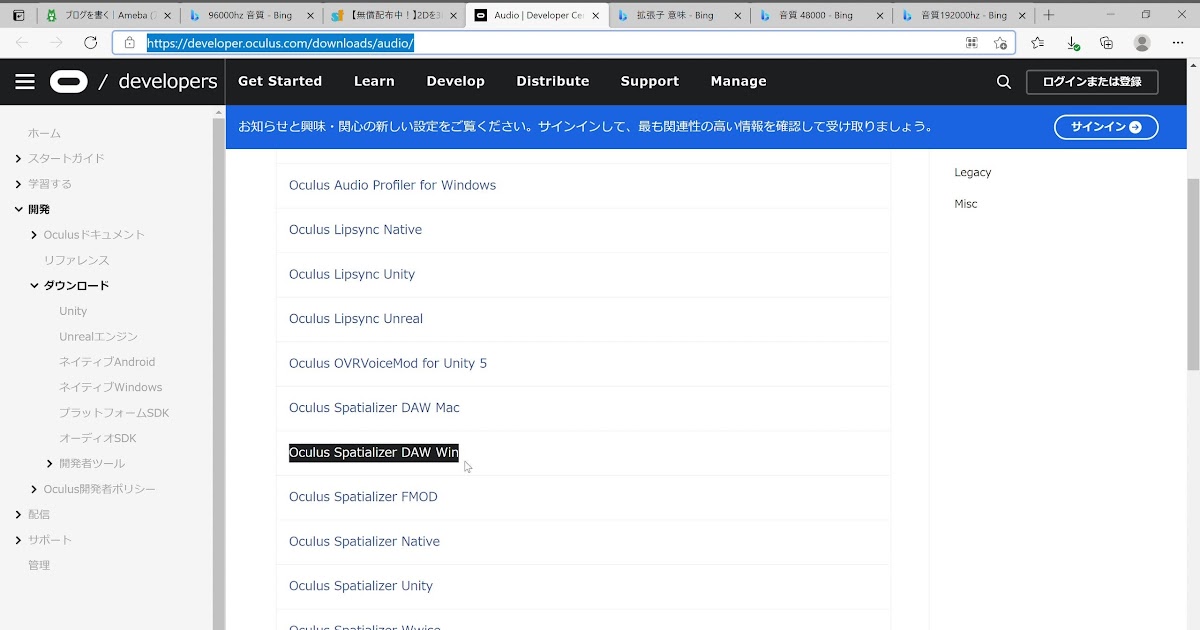Open the downloads icon in Edge toolbar

(x=1072, y=43)
